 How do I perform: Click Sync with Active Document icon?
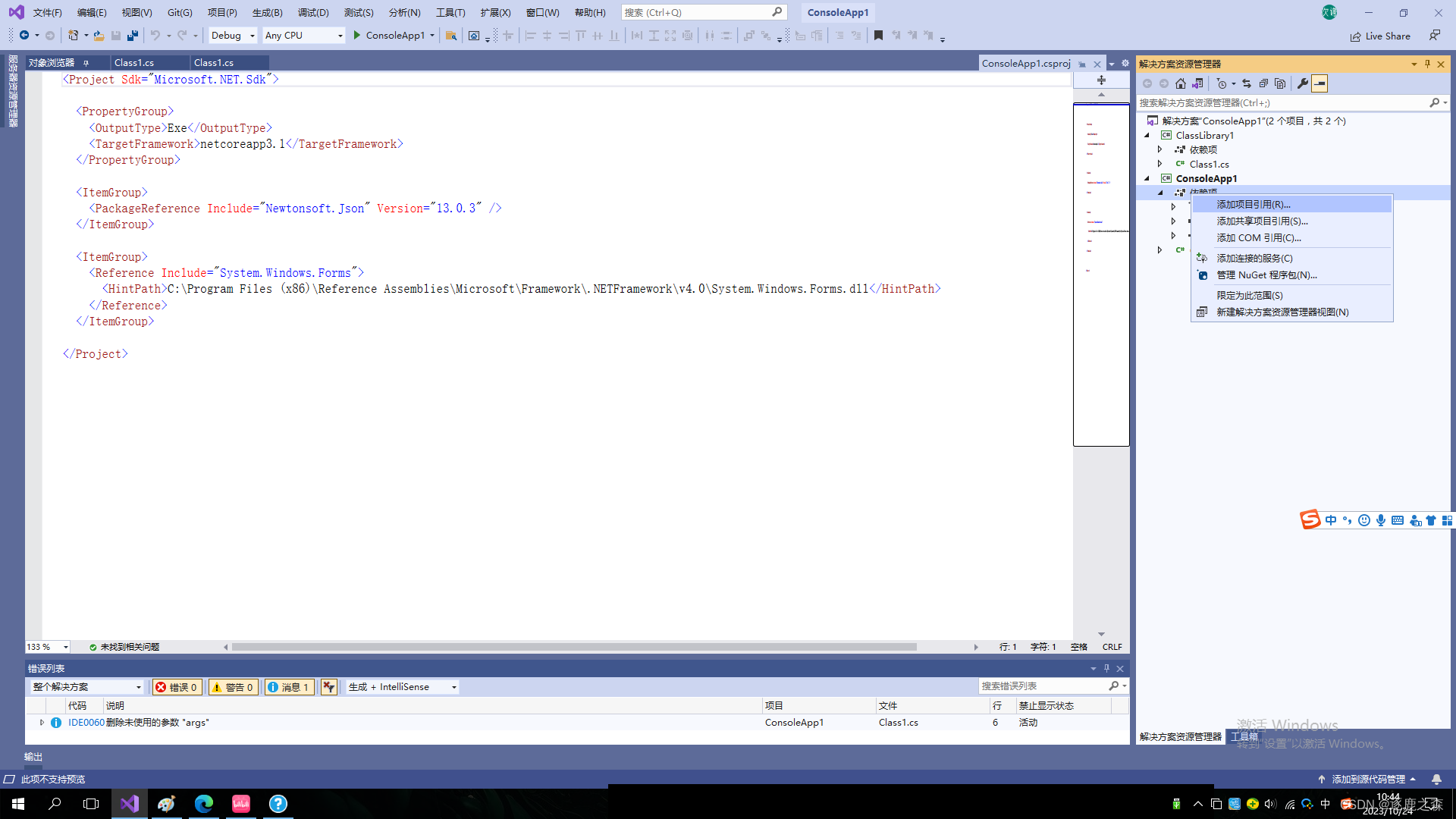tap(1247, 84)
